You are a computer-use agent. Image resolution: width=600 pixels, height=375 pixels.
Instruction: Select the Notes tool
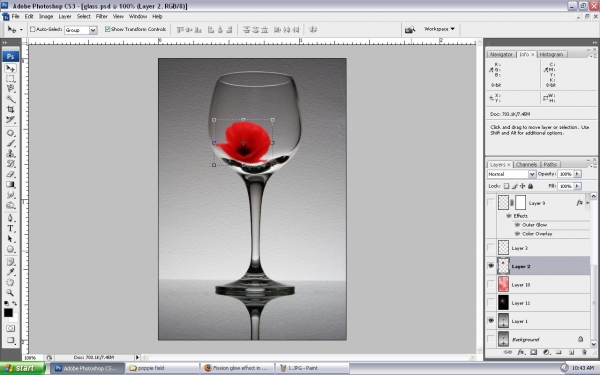(10, 262)
